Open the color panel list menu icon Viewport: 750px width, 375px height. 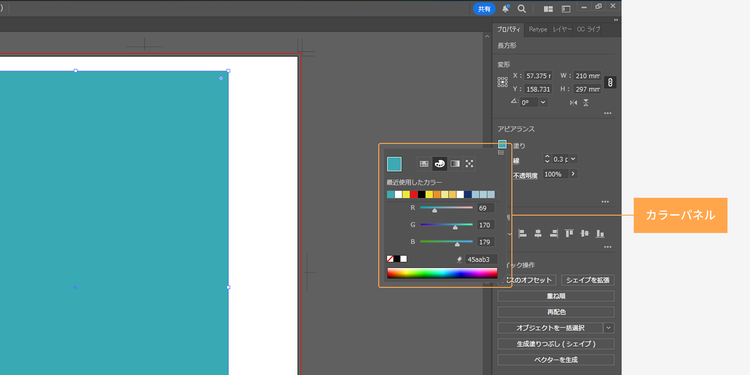(501, 153)
